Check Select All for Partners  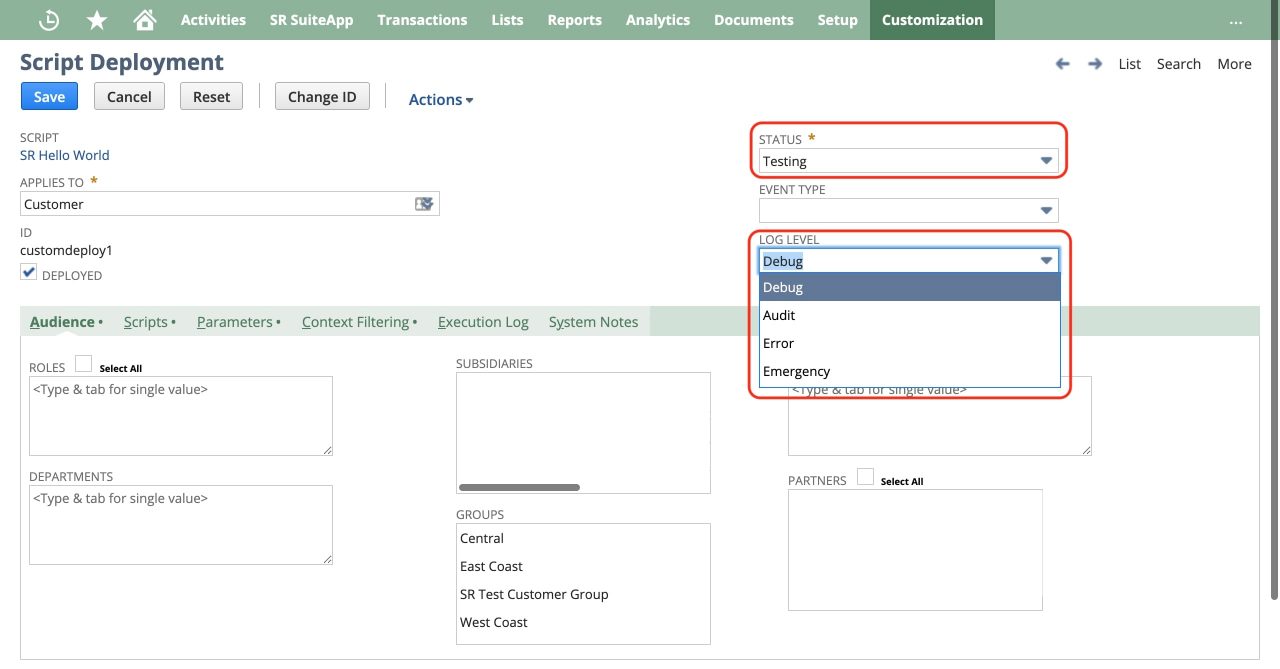point(865,478)
